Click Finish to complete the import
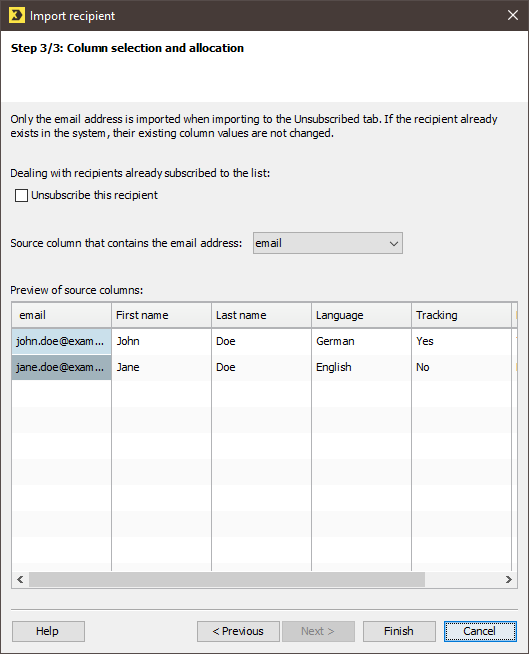The image size is (529, 654). click(x=399, y=631)
